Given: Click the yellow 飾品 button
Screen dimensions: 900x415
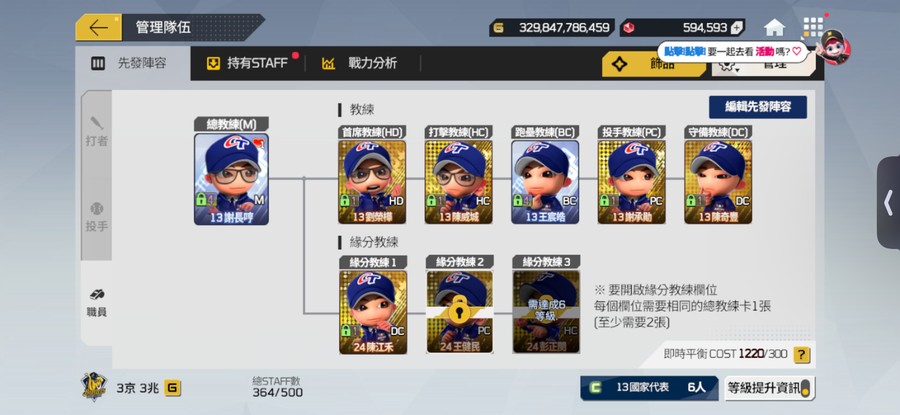Looking at the screenshot, I should [654, 64].
